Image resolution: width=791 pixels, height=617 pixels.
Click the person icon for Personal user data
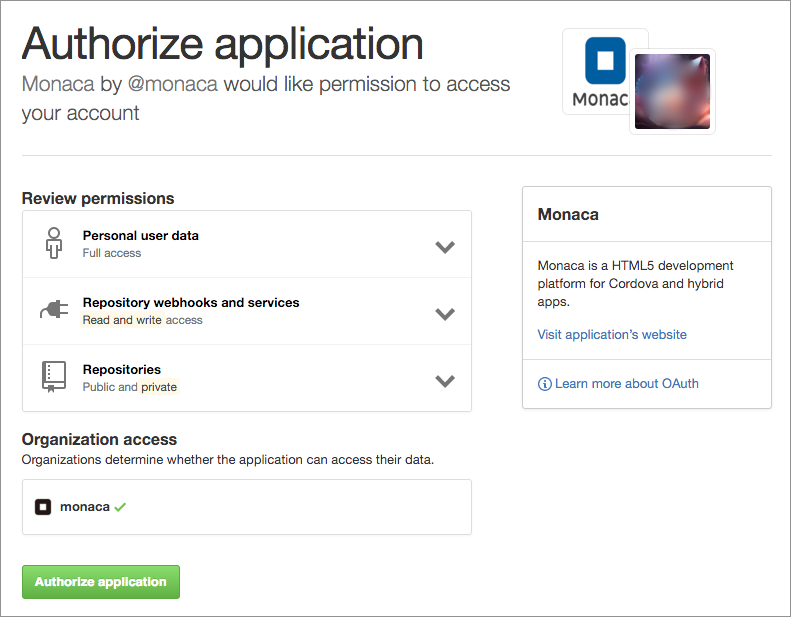(x=54, y=243)
